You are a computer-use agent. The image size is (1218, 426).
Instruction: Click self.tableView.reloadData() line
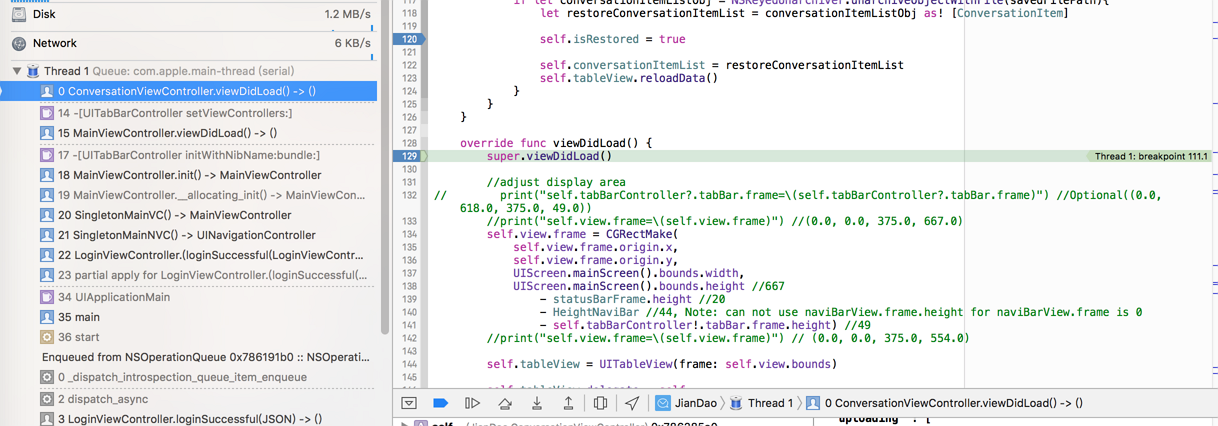(629, 78)
